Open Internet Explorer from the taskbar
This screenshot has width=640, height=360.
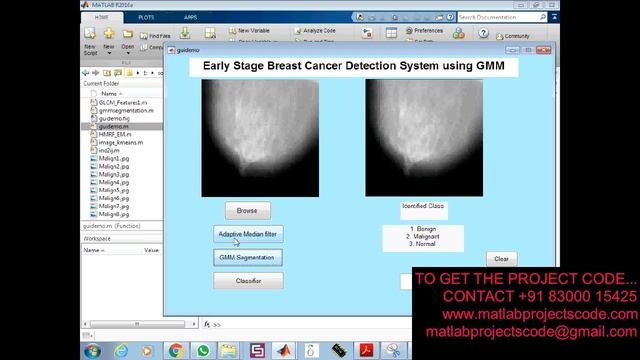click(x=121, y=351)
